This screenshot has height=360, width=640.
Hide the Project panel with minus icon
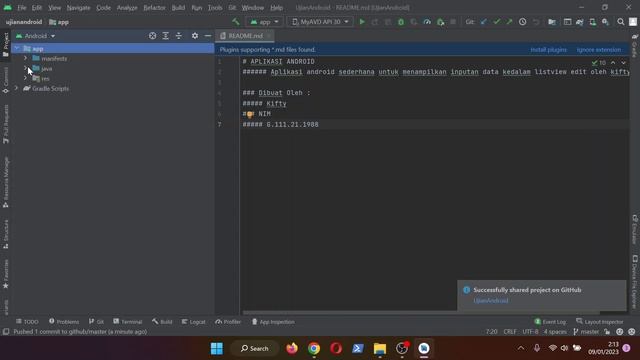[x=208, y=36]
